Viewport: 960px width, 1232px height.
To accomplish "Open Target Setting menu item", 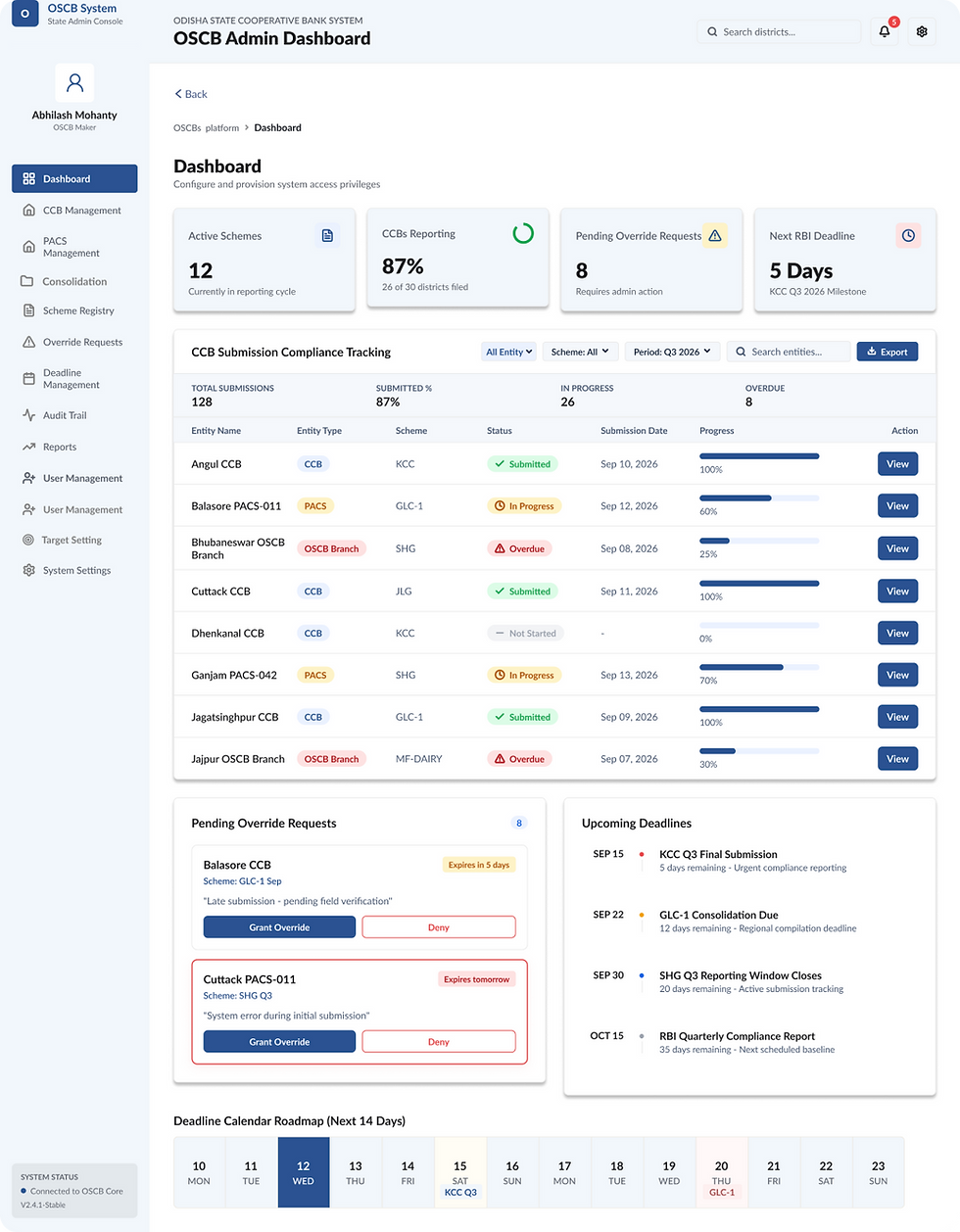I will click(x=74, y=540).
